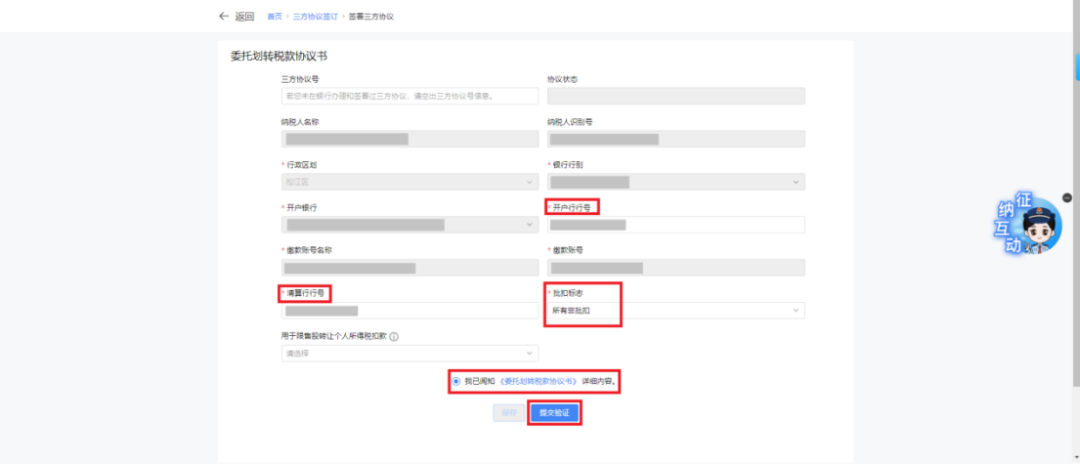
Task: Expand the 行政区划 dropdown showing 松江区
Action: tap(410, 182)
